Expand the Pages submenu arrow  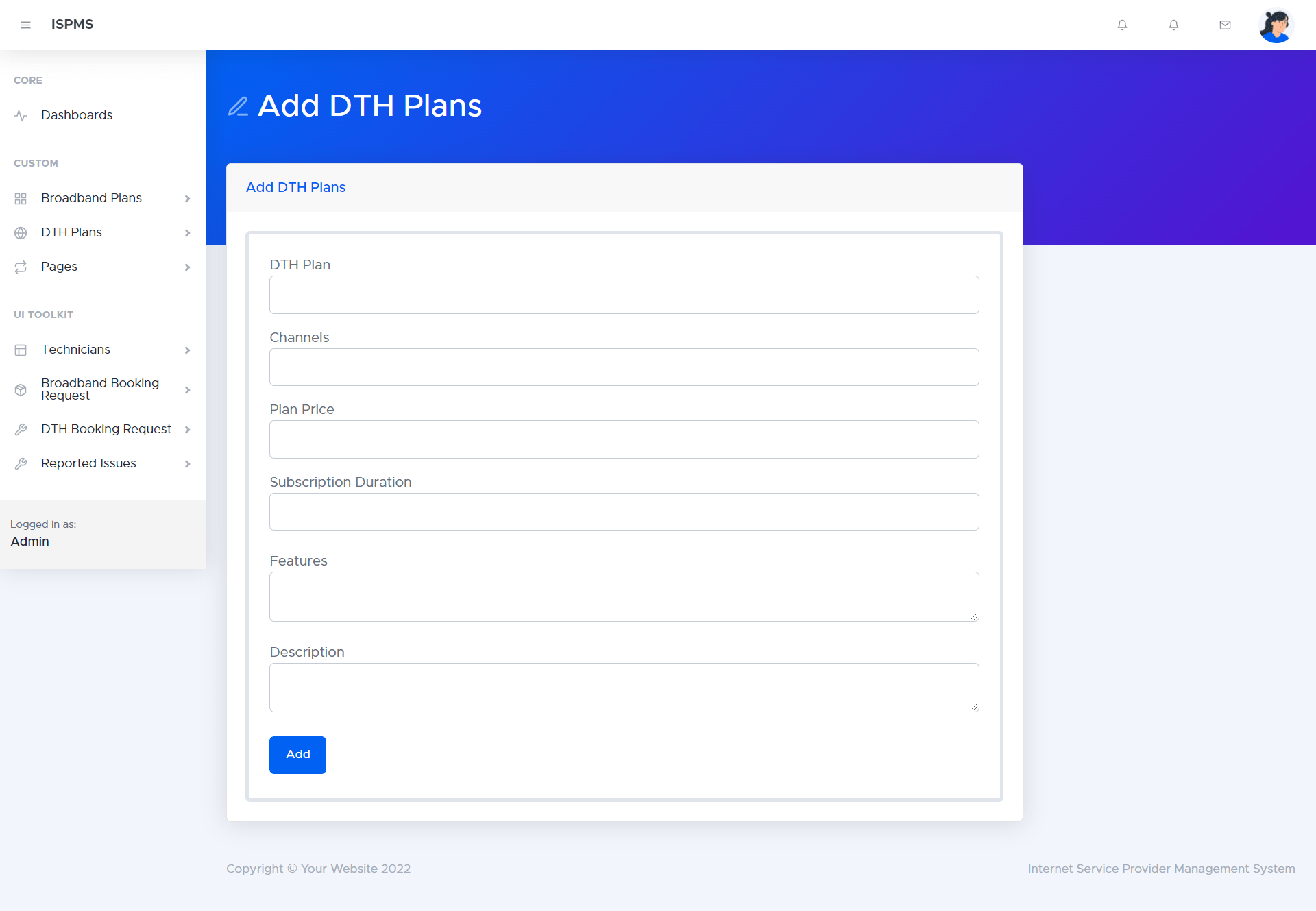pos(188,267)
